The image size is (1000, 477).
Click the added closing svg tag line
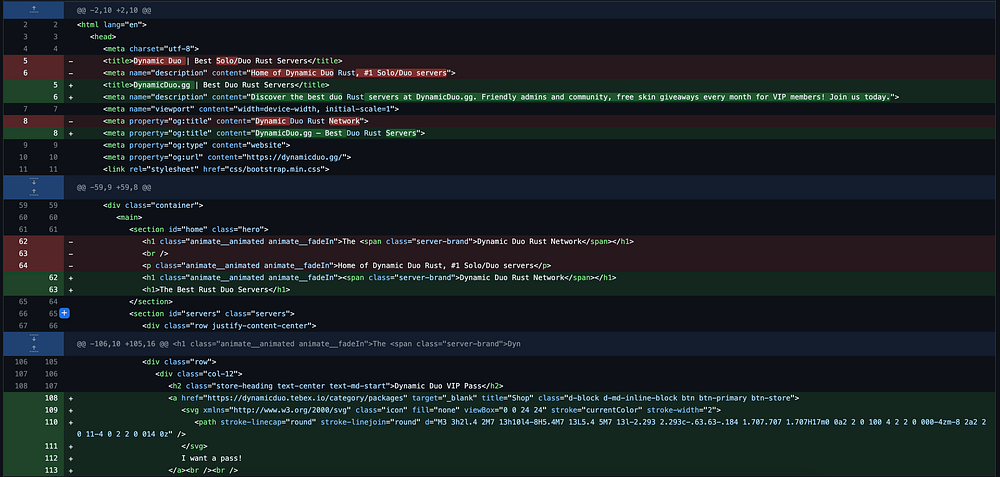click(x=195, y=446)
